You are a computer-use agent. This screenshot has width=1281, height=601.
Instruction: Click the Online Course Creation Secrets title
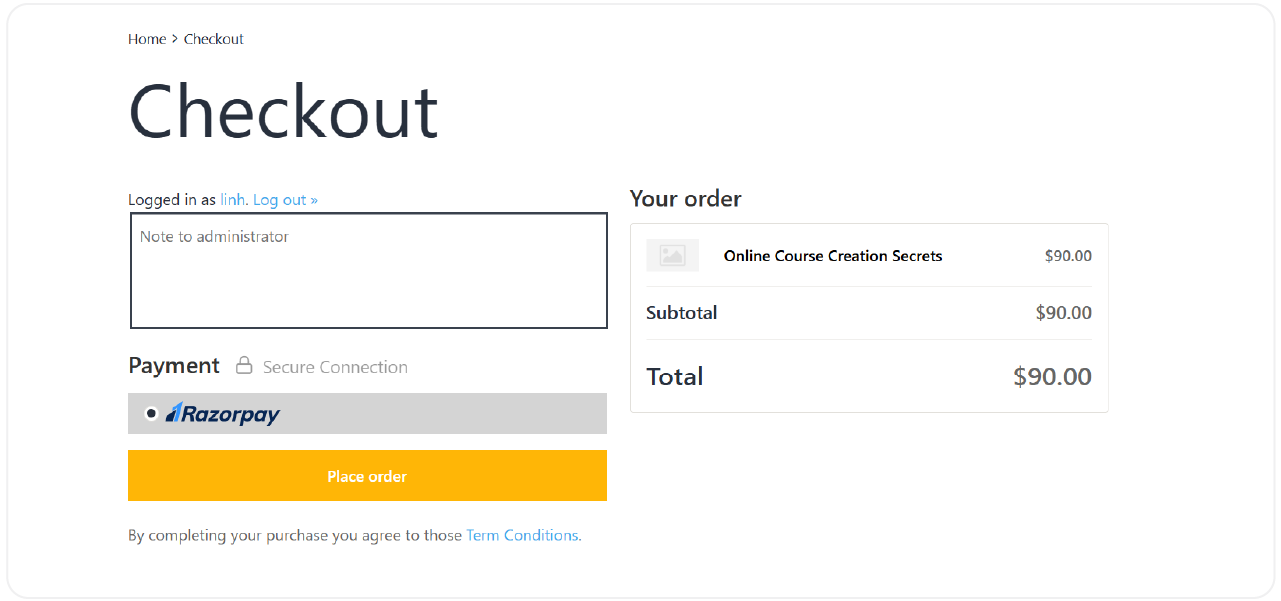point(833,256)
